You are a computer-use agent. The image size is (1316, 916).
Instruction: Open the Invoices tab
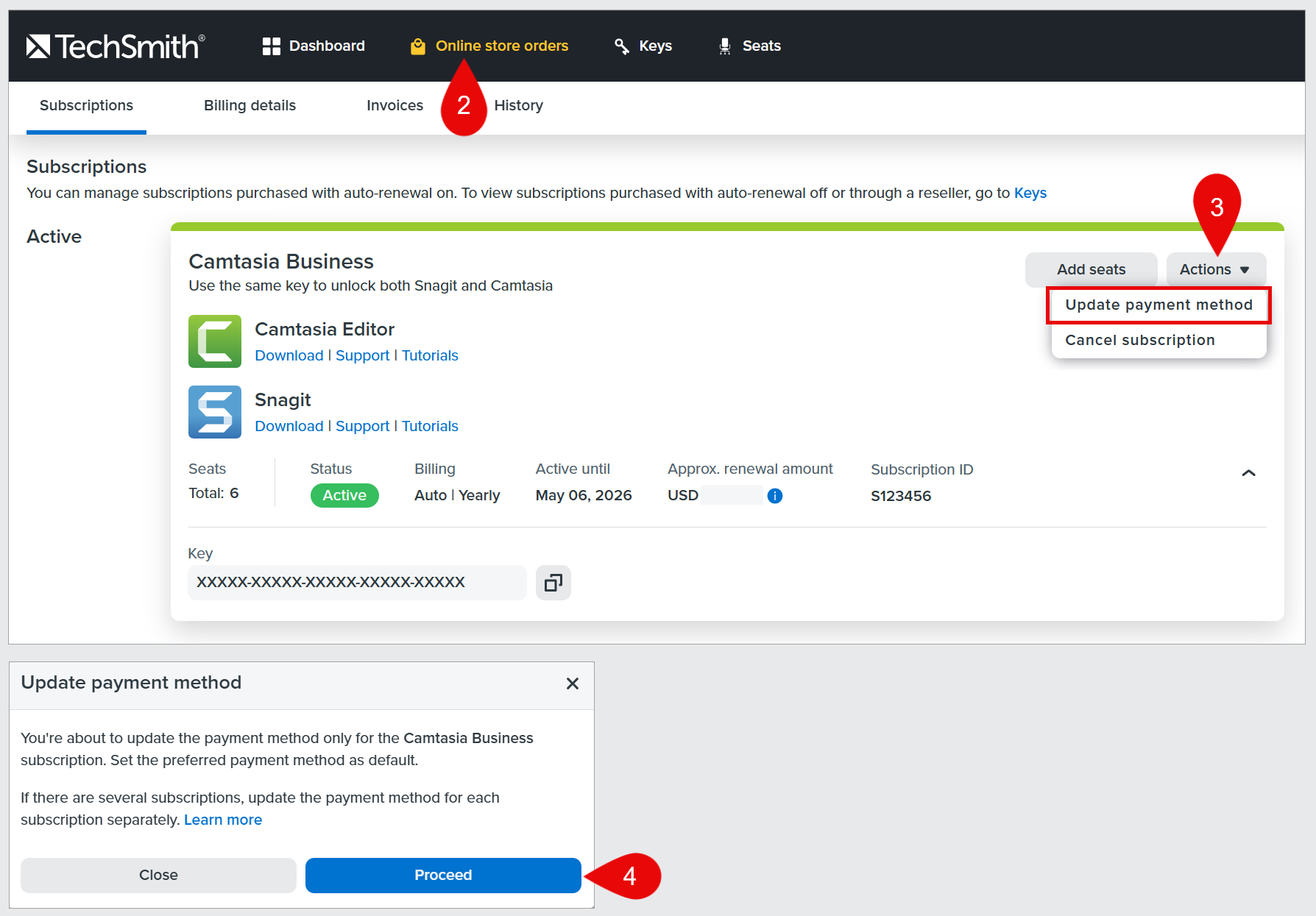point(395,105)
